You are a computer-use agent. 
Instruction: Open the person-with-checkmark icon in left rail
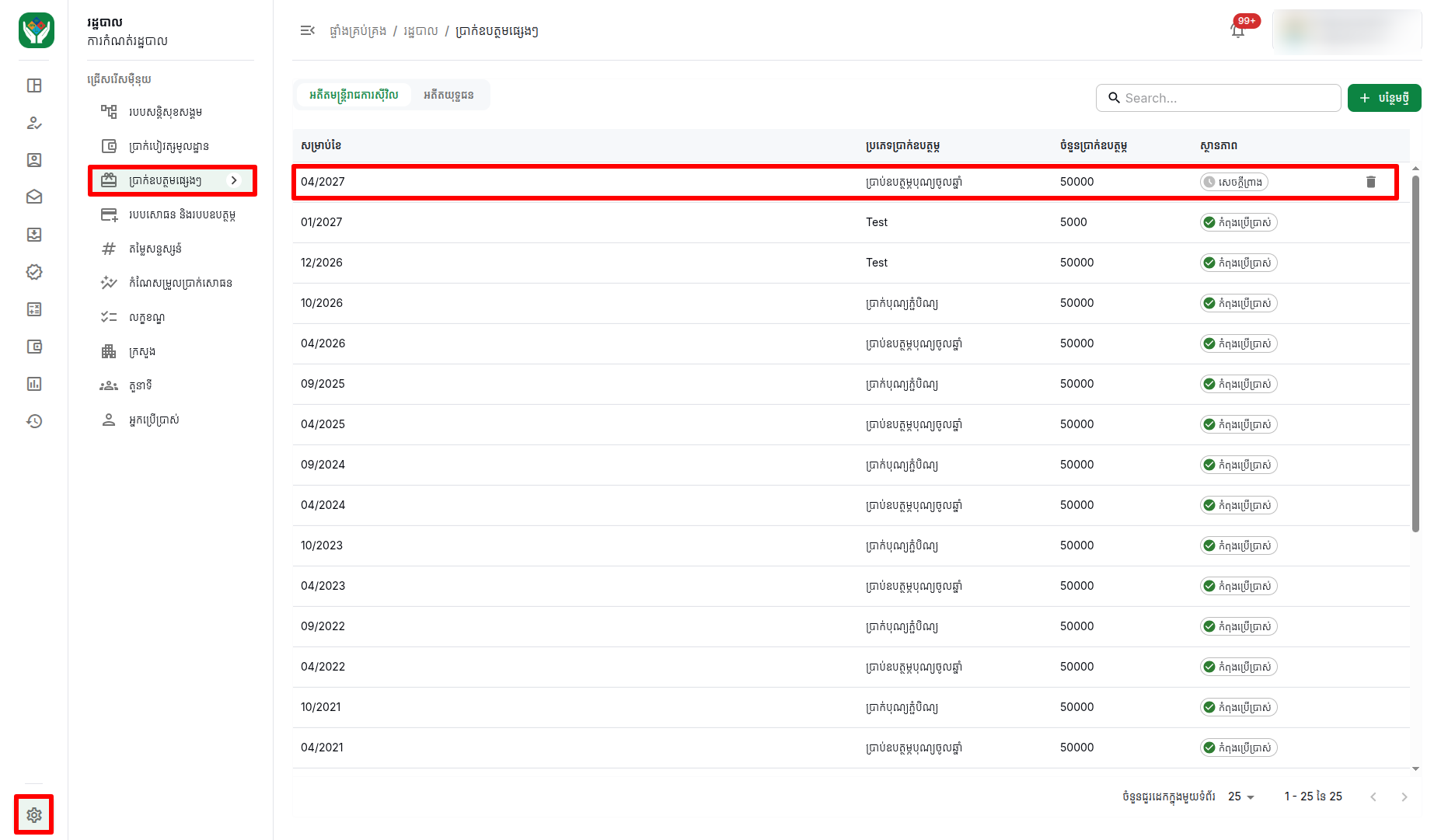tap(34, 123)
